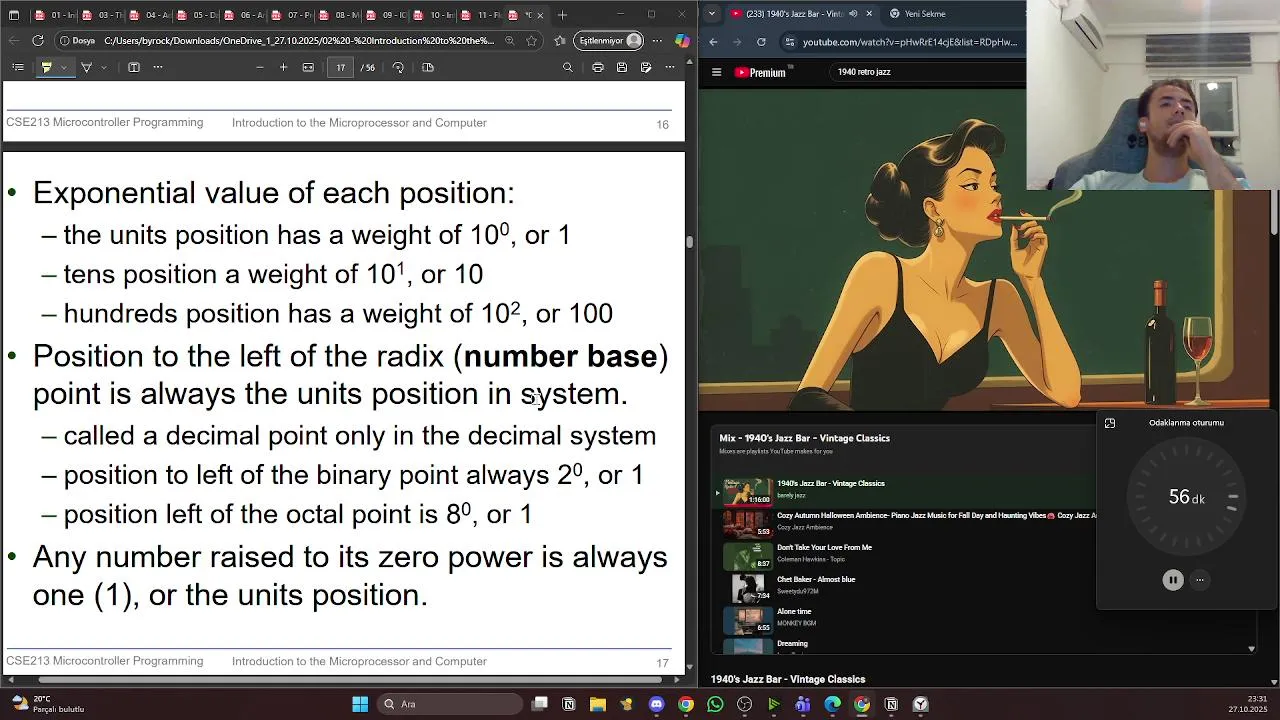
Task: Open Edge tab actions menu icon
Action: 14,15
